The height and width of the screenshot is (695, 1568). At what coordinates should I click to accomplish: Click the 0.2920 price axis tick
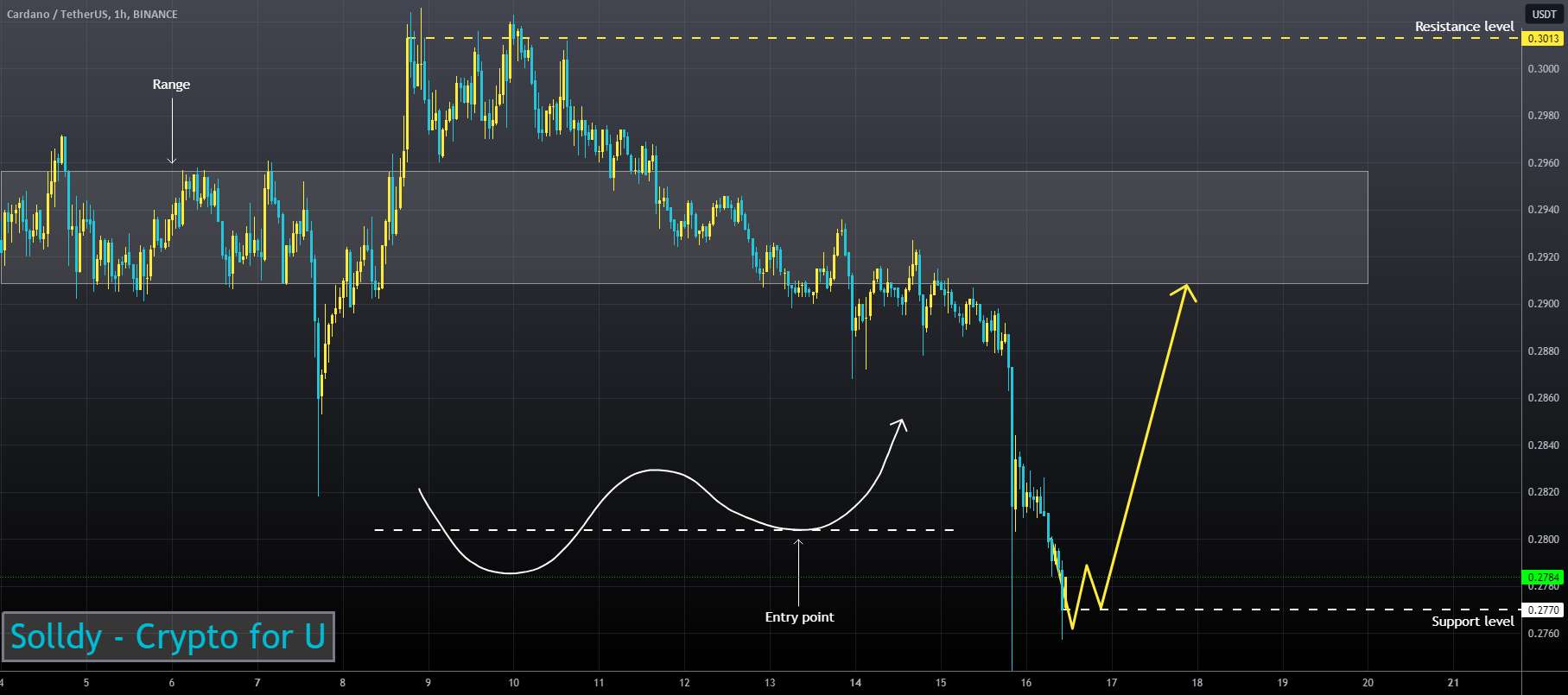[x=1543, y=257]
